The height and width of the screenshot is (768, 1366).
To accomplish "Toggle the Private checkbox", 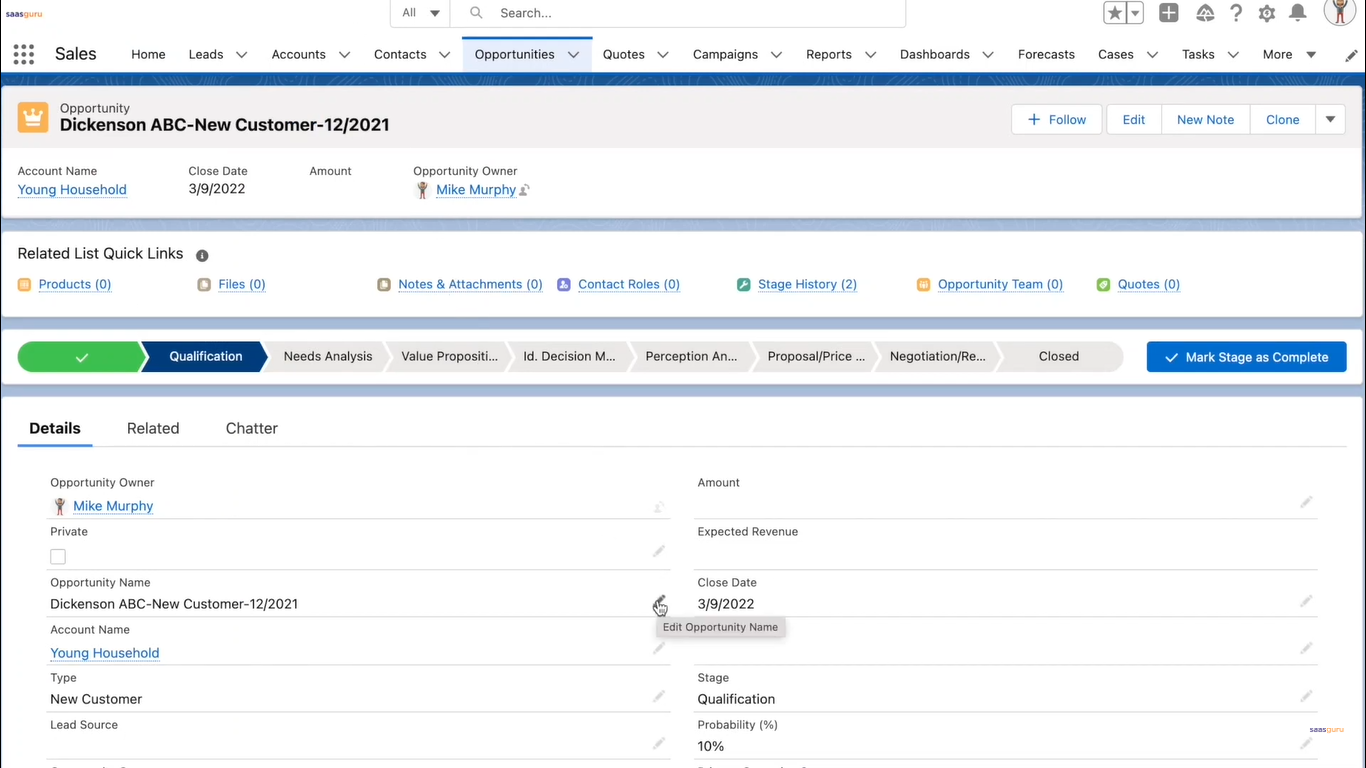I will point(58,557).
